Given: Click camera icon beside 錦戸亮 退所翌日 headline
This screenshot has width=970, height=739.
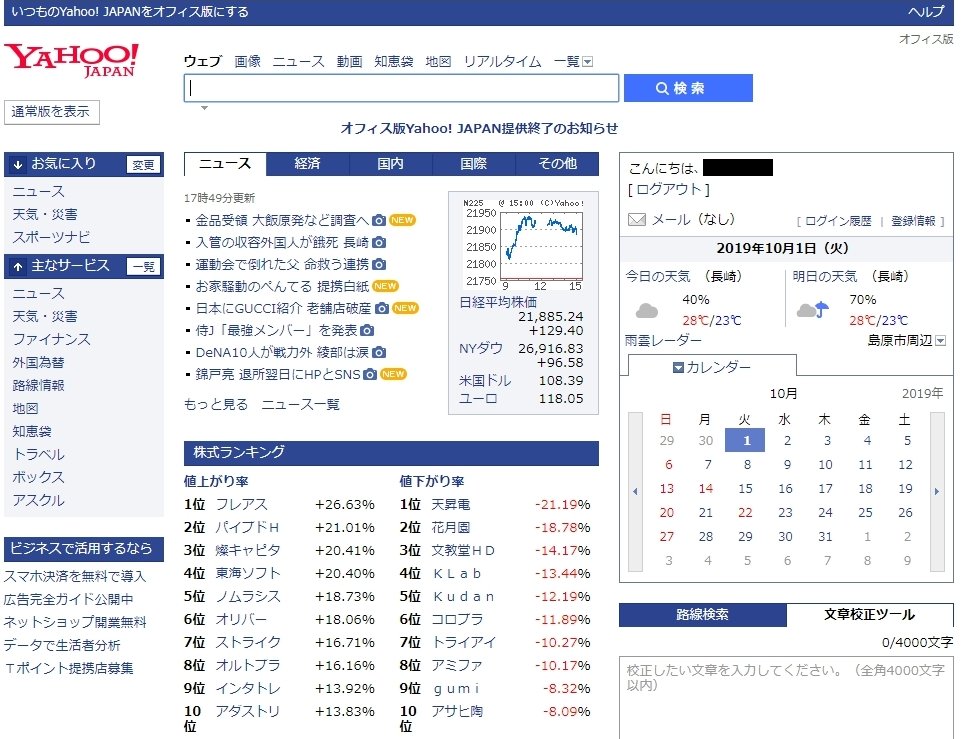Looking at the screenshot, I should click(x=370, y=374).
